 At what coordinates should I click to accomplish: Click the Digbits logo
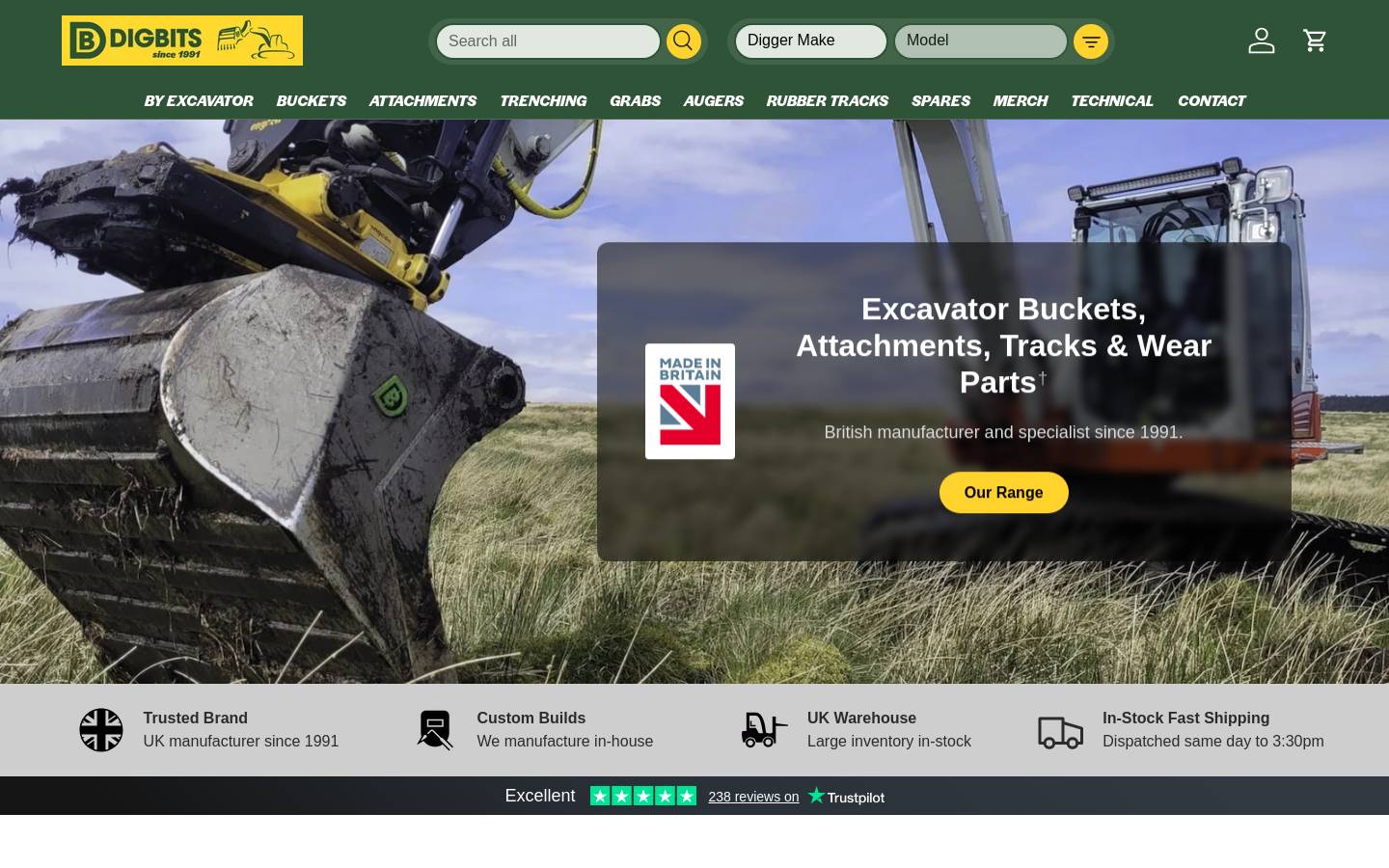coord(182,41)
